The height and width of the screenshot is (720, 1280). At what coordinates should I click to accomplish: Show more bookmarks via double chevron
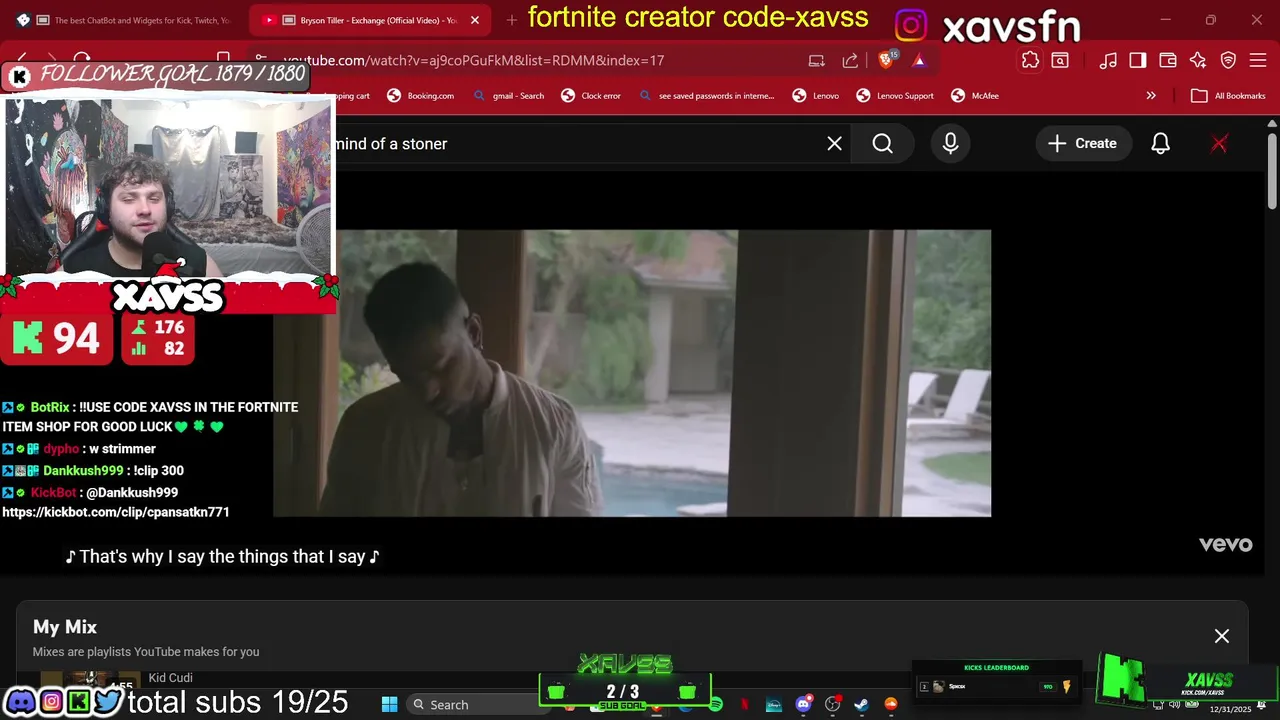(1151, 96)
